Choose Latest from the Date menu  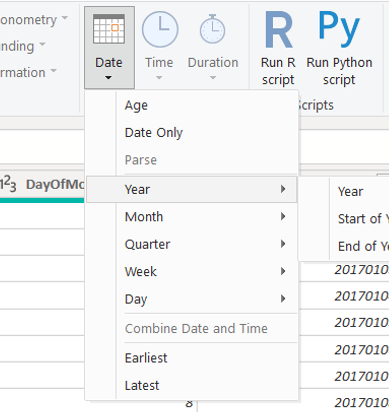(191, 385)
